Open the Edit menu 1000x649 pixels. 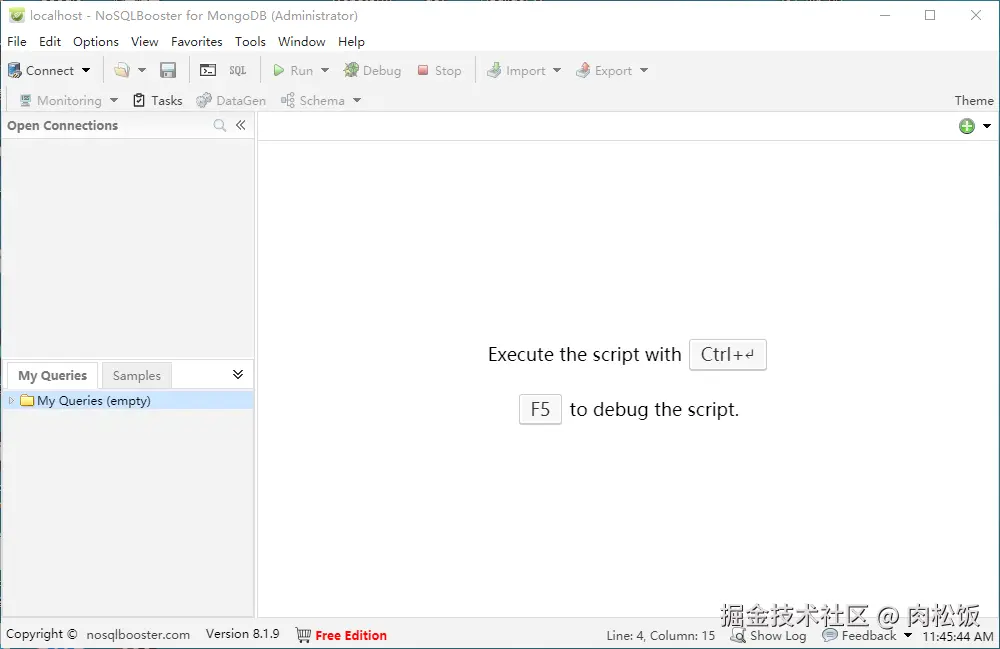[x=50, y=42]
